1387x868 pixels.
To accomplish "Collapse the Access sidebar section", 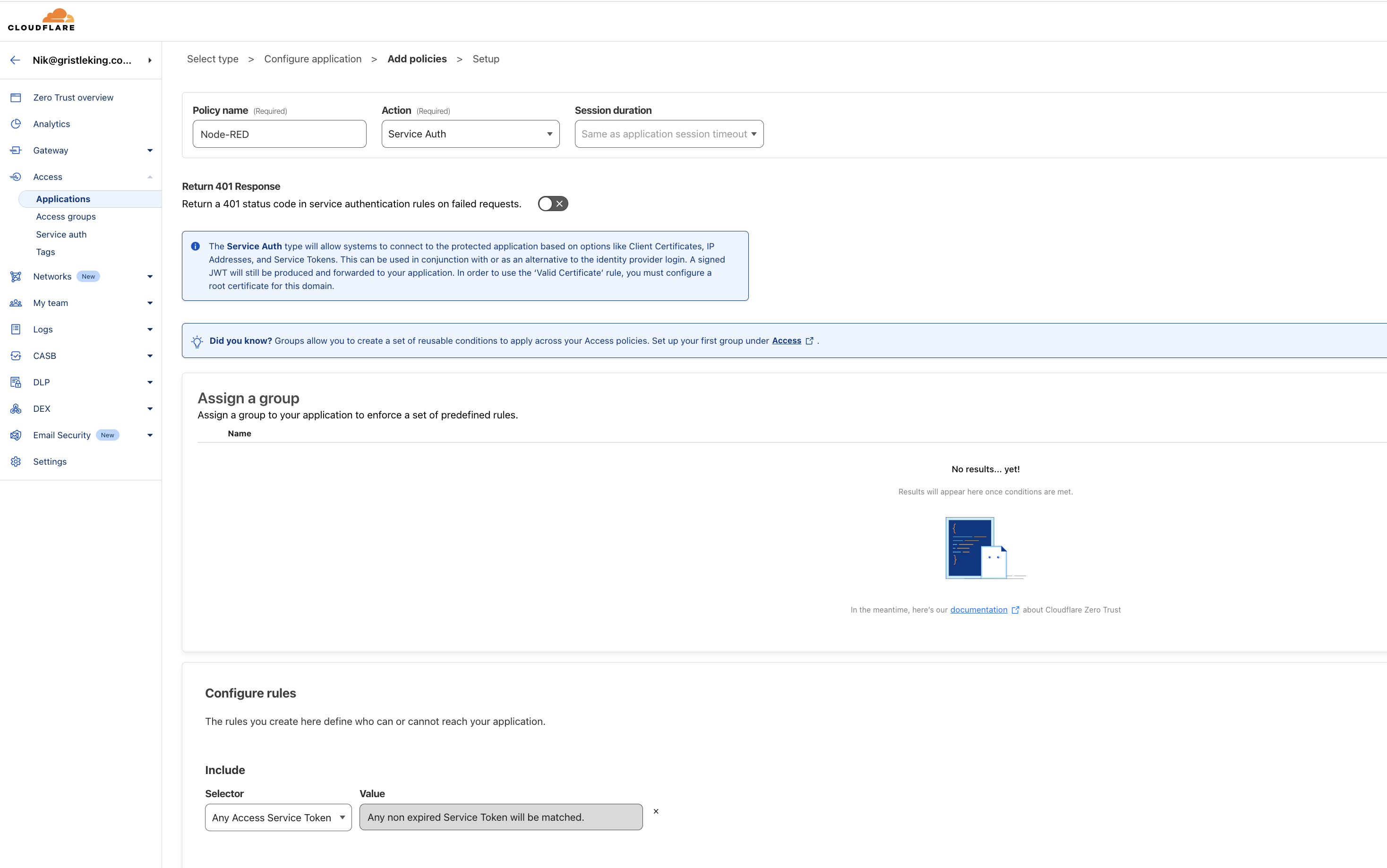I will point(150,177).
